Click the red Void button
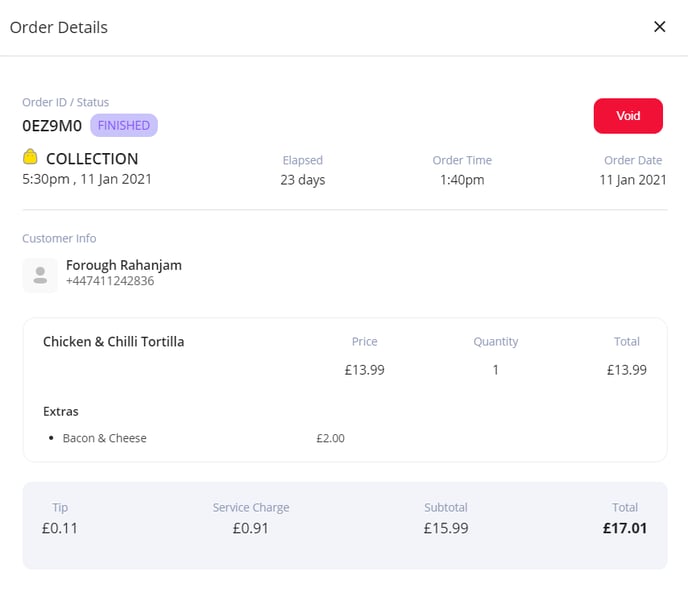This screenshot has width=688, height=609. [628, 116]
